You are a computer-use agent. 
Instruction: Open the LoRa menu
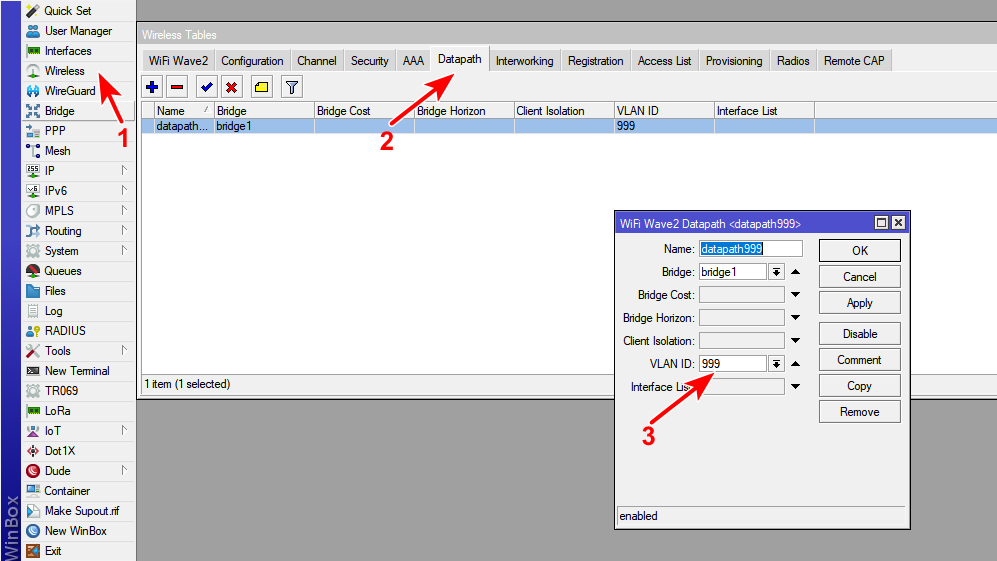pyautogui.click(x=79, y=411)
